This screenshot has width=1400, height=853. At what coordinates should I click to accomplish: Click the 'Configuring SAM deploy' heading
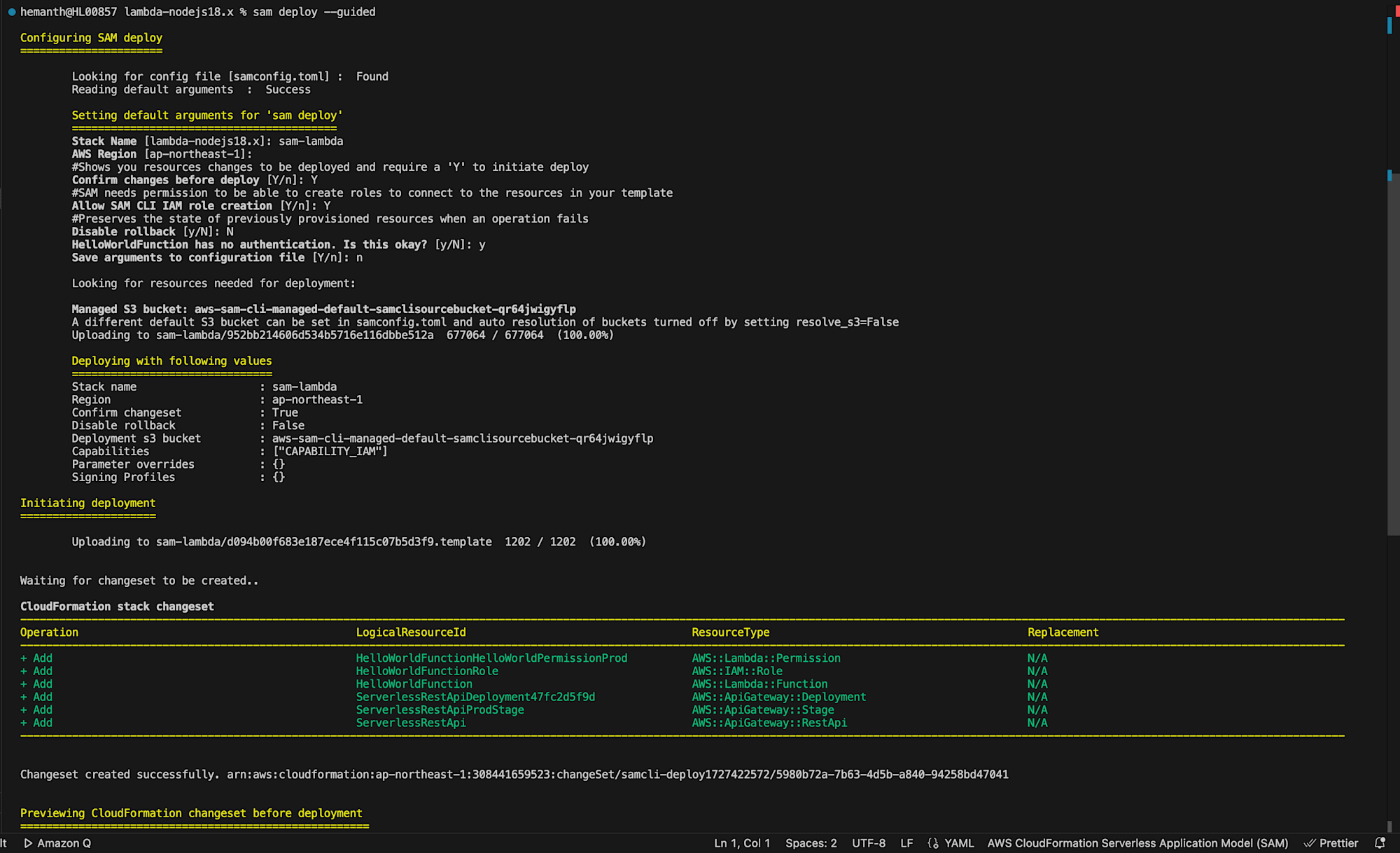[x=91, y=38]
